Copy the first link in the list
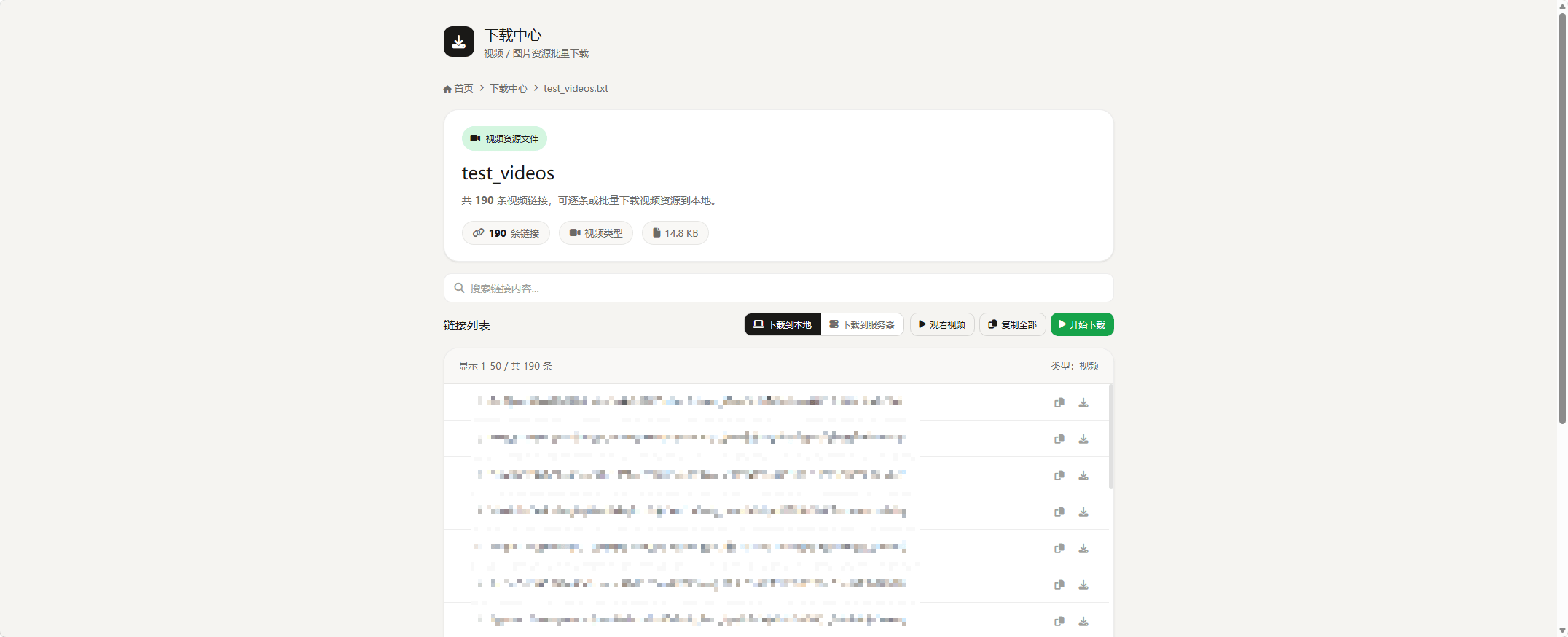The height and width of the screenshot is (637, 1568). point(1059,402)
